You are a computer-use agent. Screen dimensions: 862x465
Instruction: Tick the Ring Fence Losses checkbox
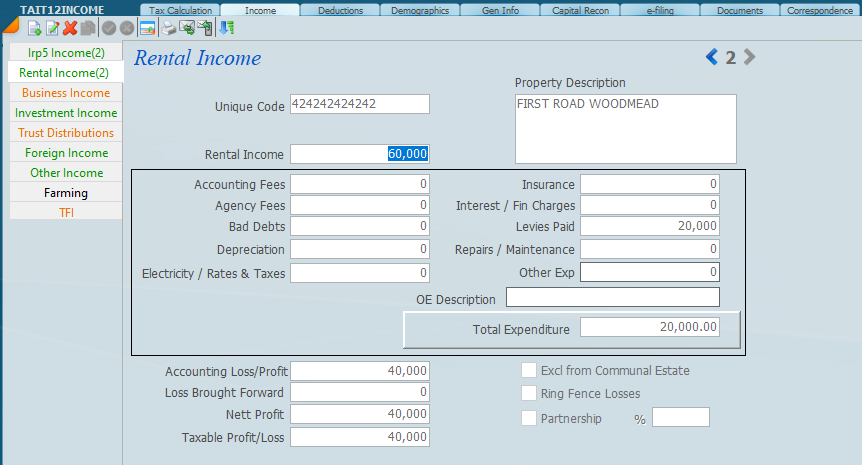point(529,394)
